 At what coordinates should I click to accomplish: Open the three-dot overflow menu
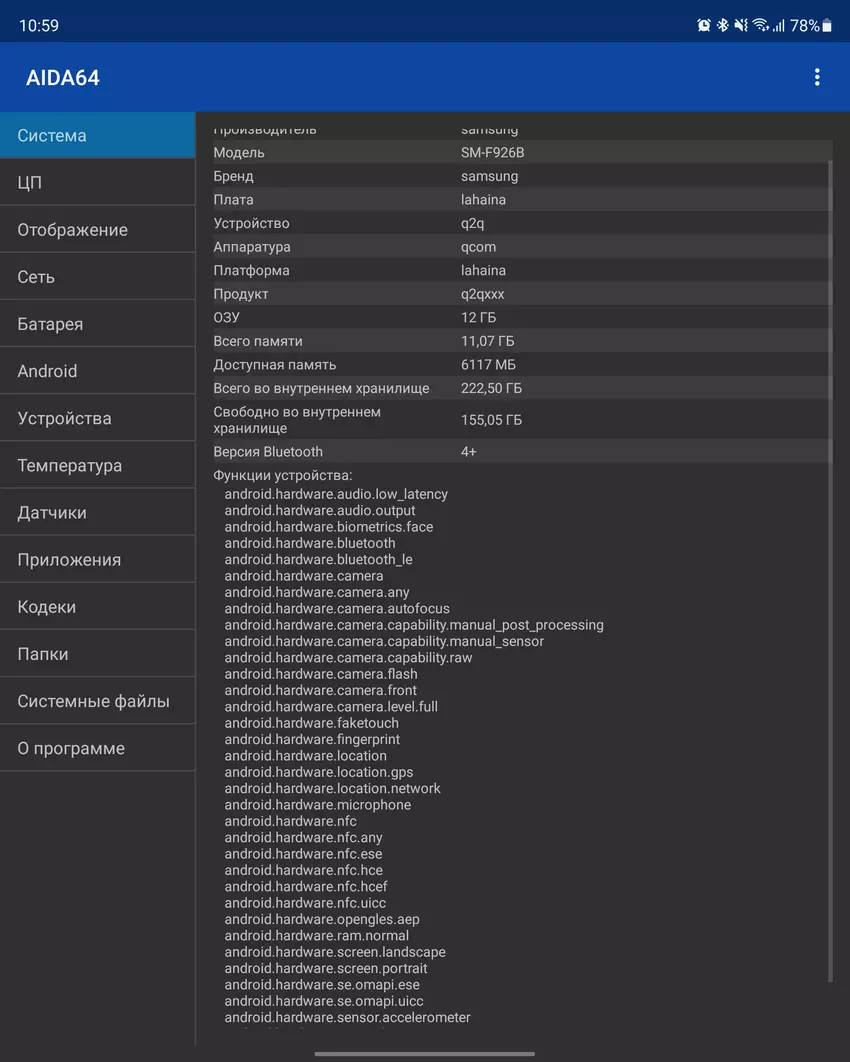point(817,77)
